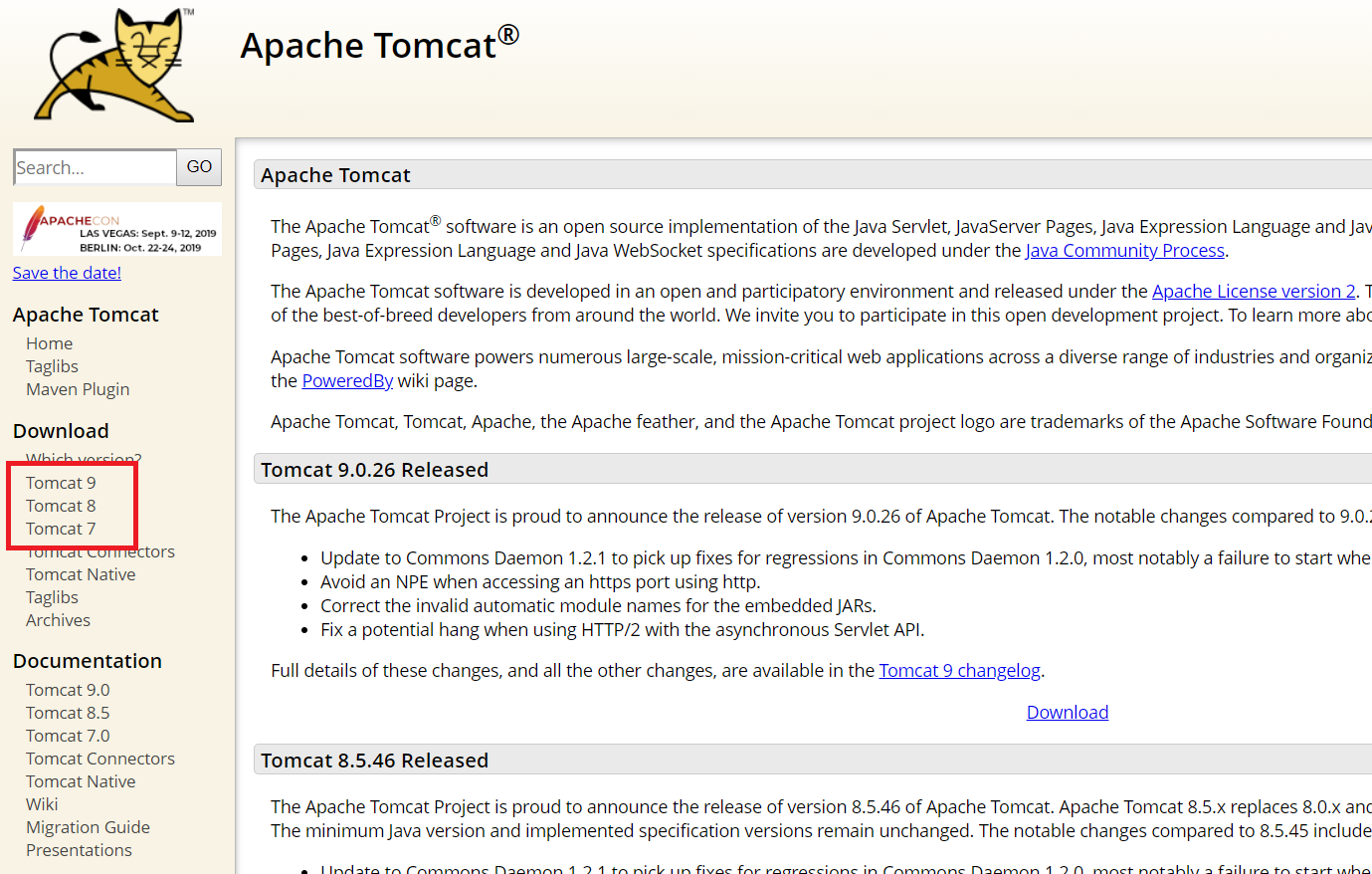Follow the Java Community Process link
Viewport: 1372px width, 874px height.
1125,251
